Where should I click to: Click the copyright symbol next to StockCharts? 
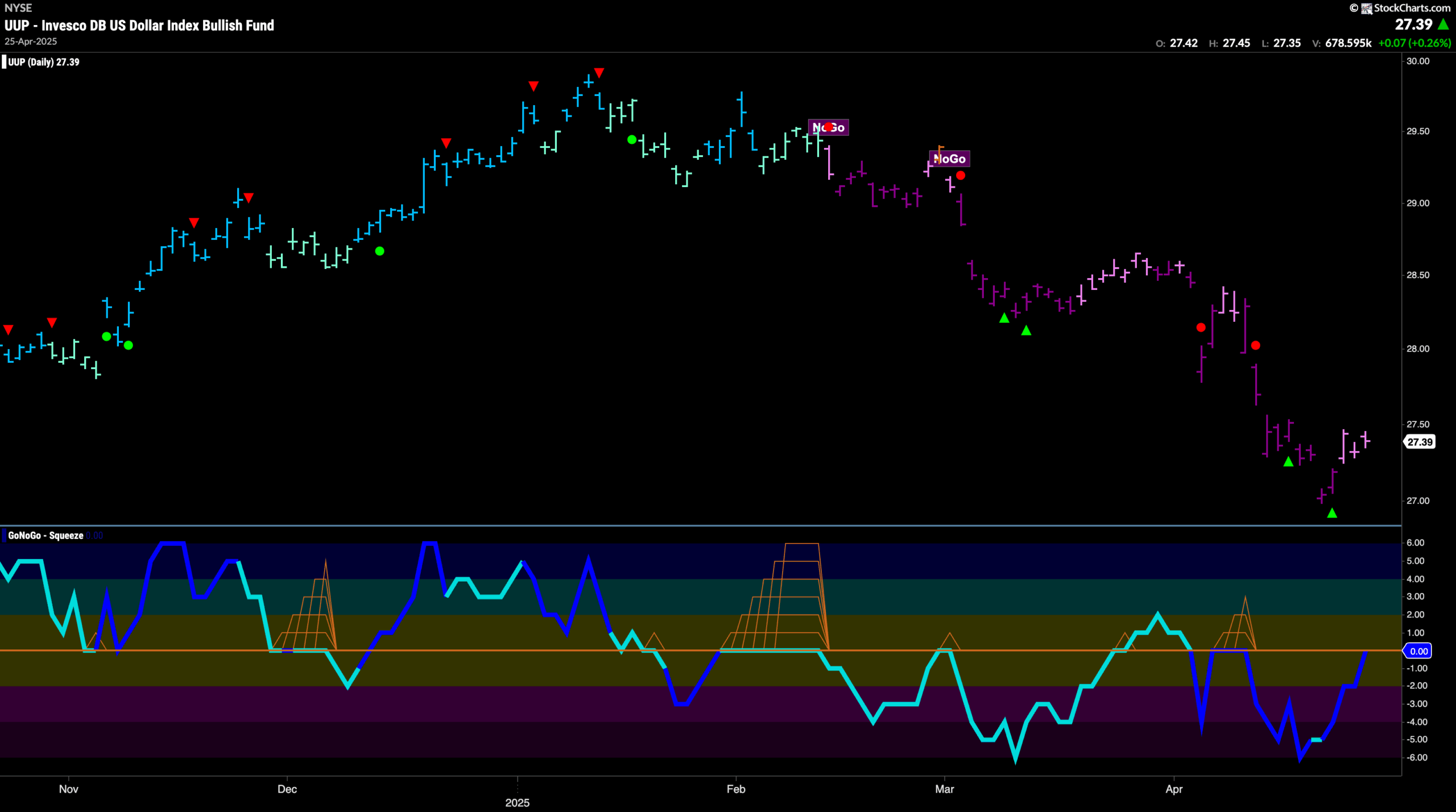[x=1354, y=8]
